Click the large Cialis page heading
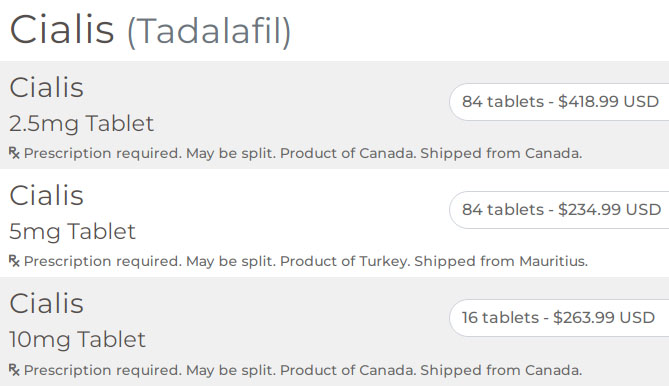Viewport: 669px width, 386px height. click(x=62, y=29)
